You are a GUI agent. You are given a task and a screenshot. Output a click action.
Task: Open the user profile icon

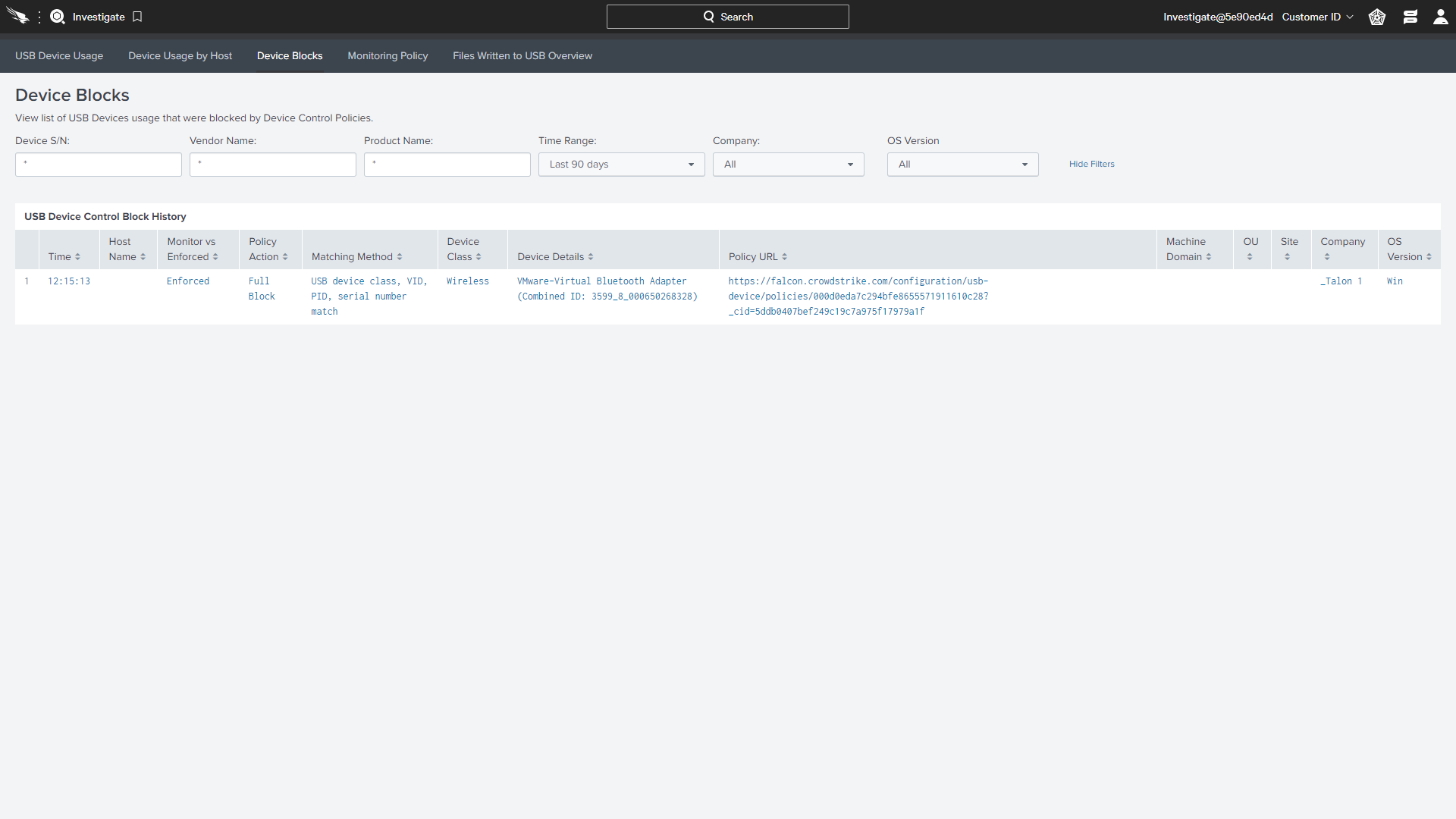[1441, 17]
